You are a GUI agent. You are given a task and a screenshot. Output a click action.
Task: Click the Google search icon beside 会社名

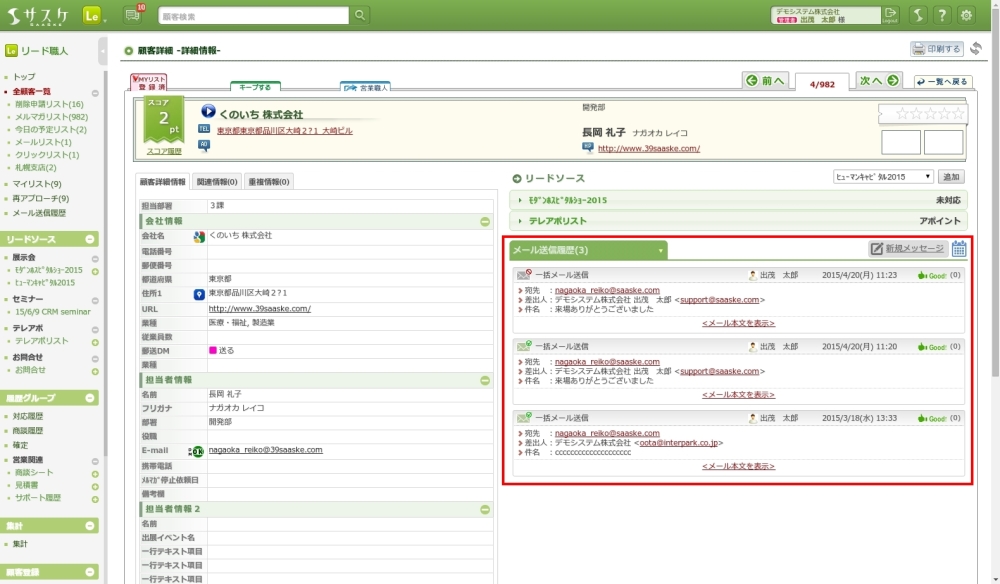(x=199, y=237)
